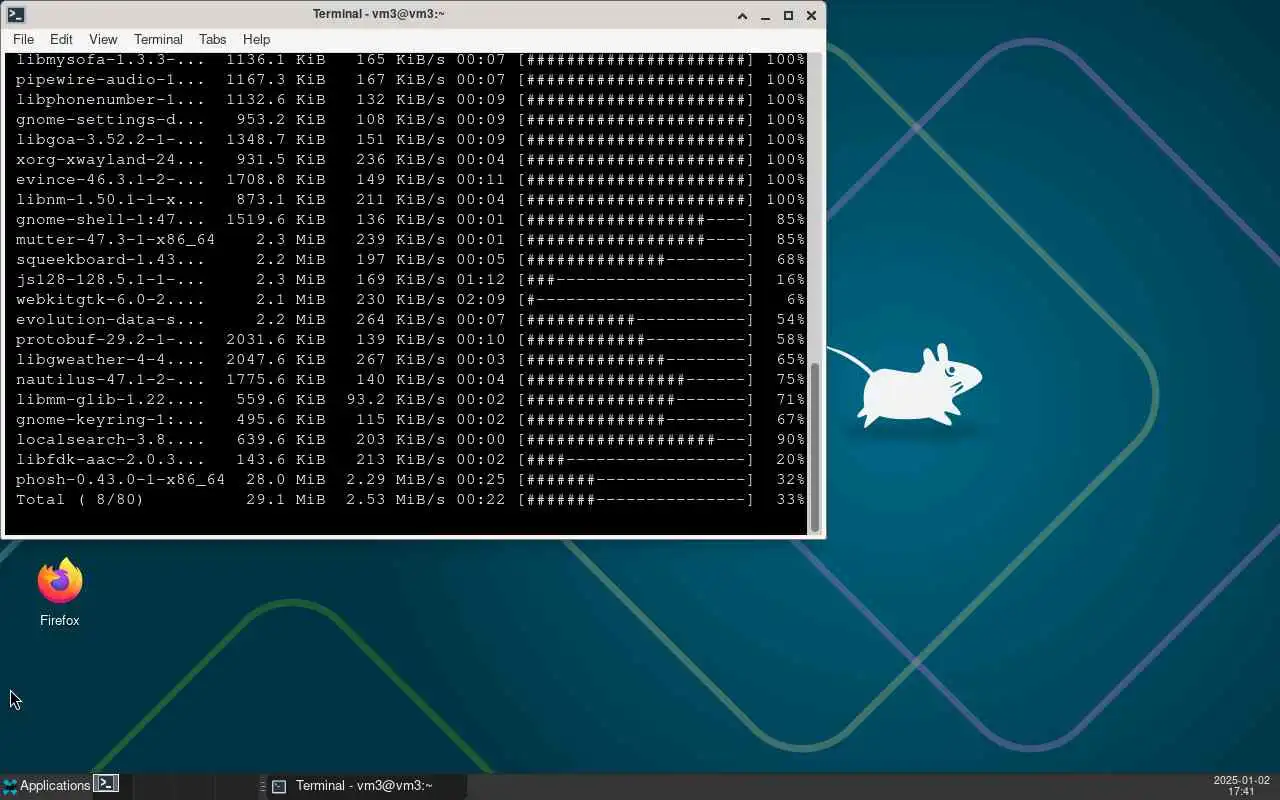The width and height of the screenshot is (1280, 800).
Task: Click the 02:09 remaining time for webkitgtk
Action: (481, 299)
